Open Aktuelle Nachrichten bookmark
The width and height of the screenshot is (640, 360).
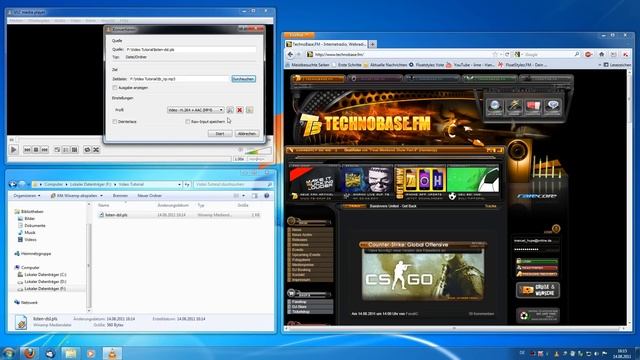tap(385, 65)
